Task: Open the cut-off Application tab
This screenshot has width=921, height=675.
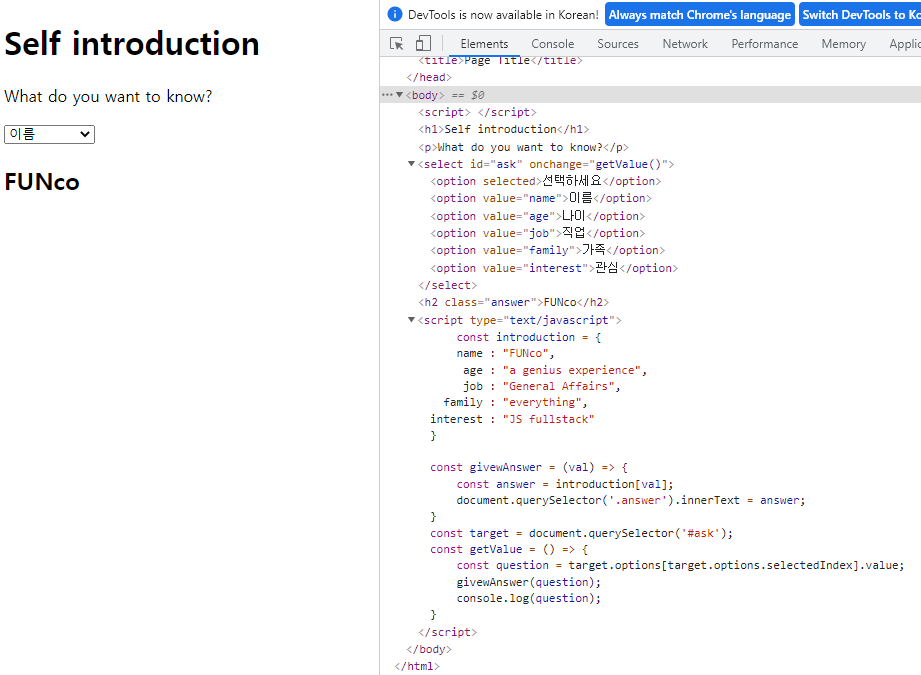Action: 905,43
